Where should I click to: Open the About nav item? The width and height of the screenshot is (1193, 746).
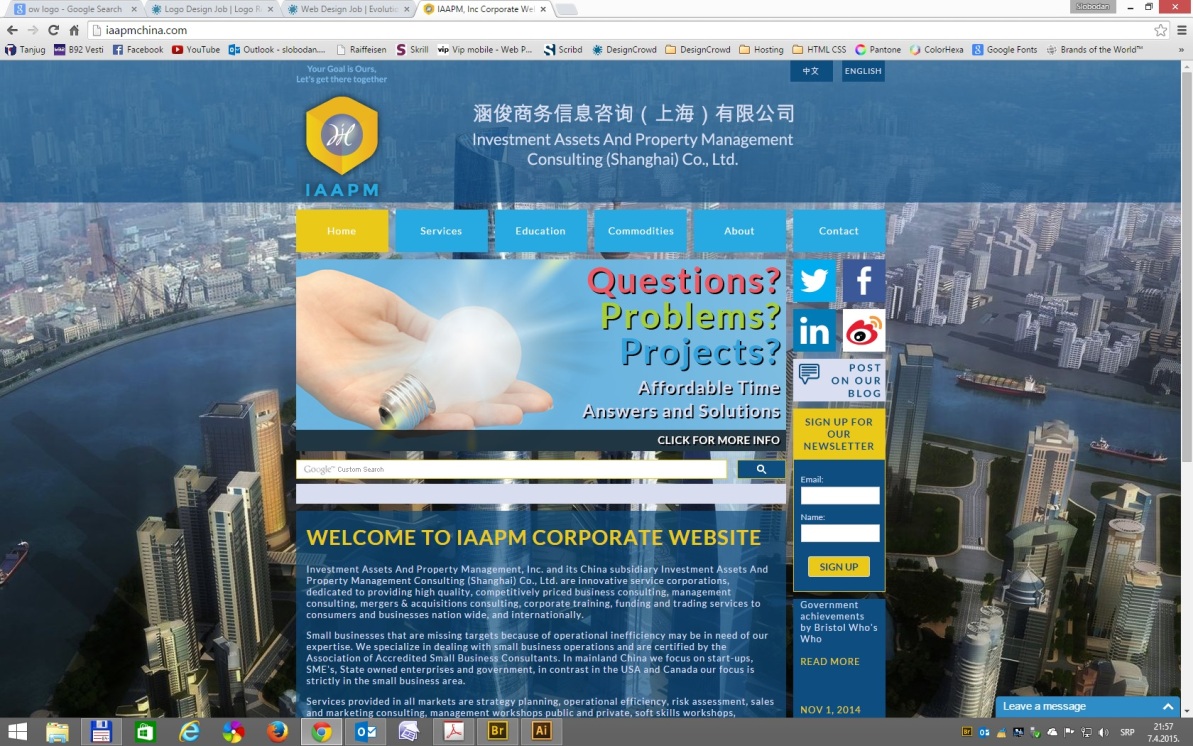pyautogui.click(x=740, y=231)
